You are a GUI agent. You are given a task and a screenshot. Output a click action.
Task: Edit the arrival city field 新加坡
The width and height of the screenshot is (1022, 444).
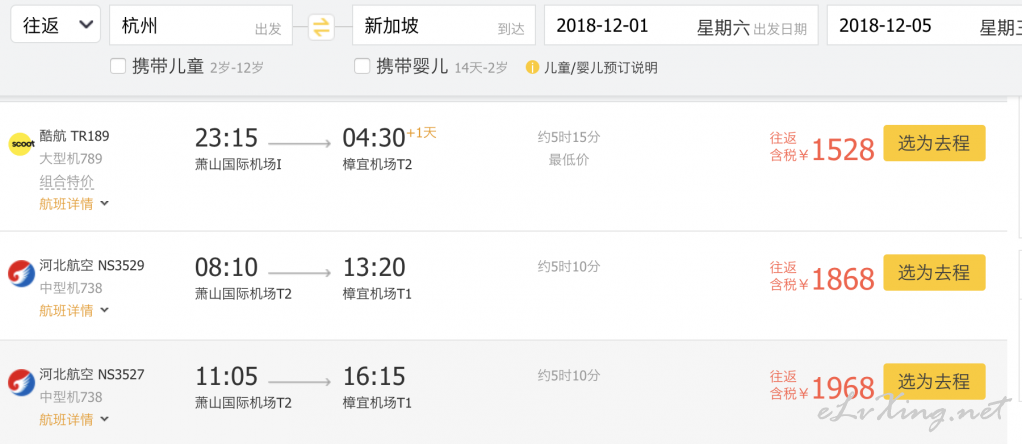pyautogui.click(x=444, y=25)
